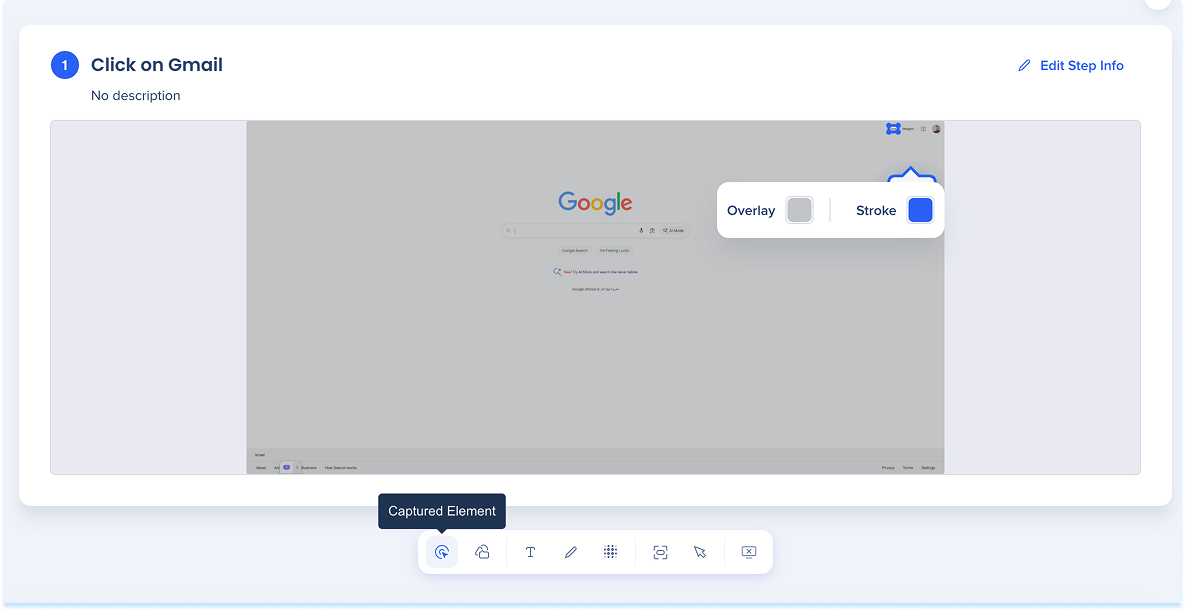Open the Overlay color swatch
This screenshot has height=611, width=1185.
click(x=799, y=210)
